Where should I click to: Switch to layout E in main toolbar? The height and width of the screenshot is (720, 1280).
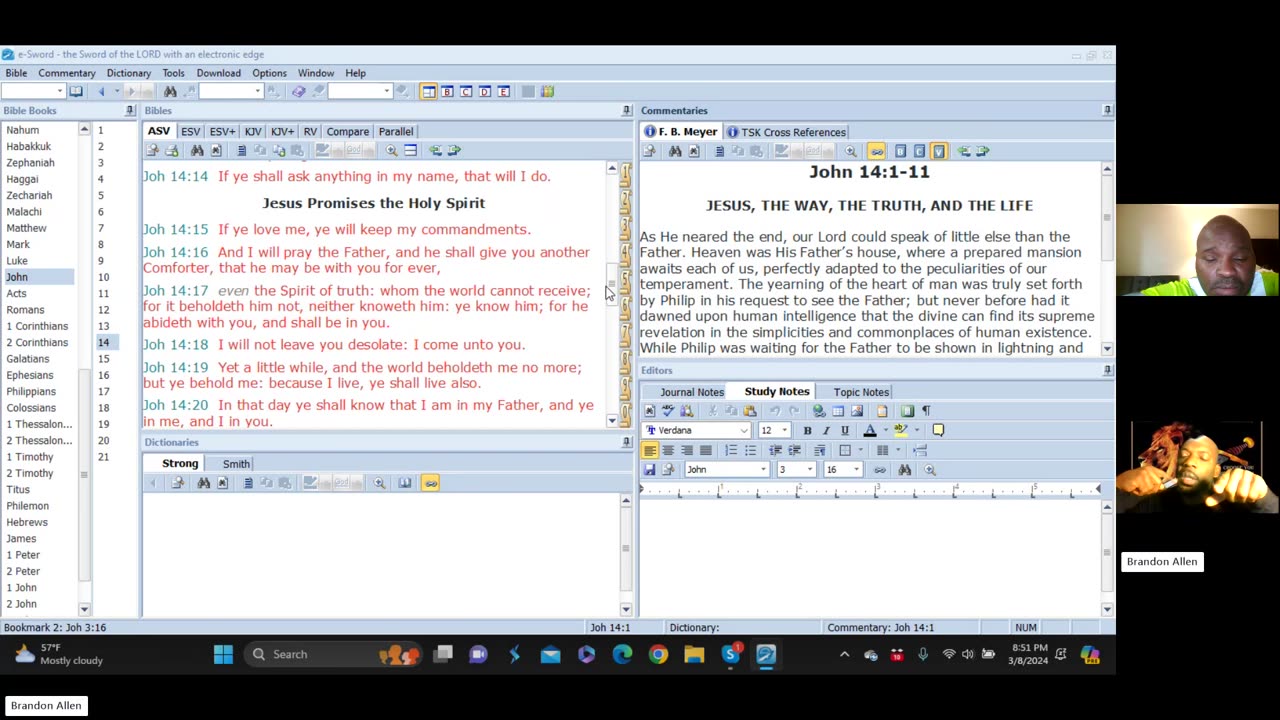pyautogui.click(x=504, y=91)
